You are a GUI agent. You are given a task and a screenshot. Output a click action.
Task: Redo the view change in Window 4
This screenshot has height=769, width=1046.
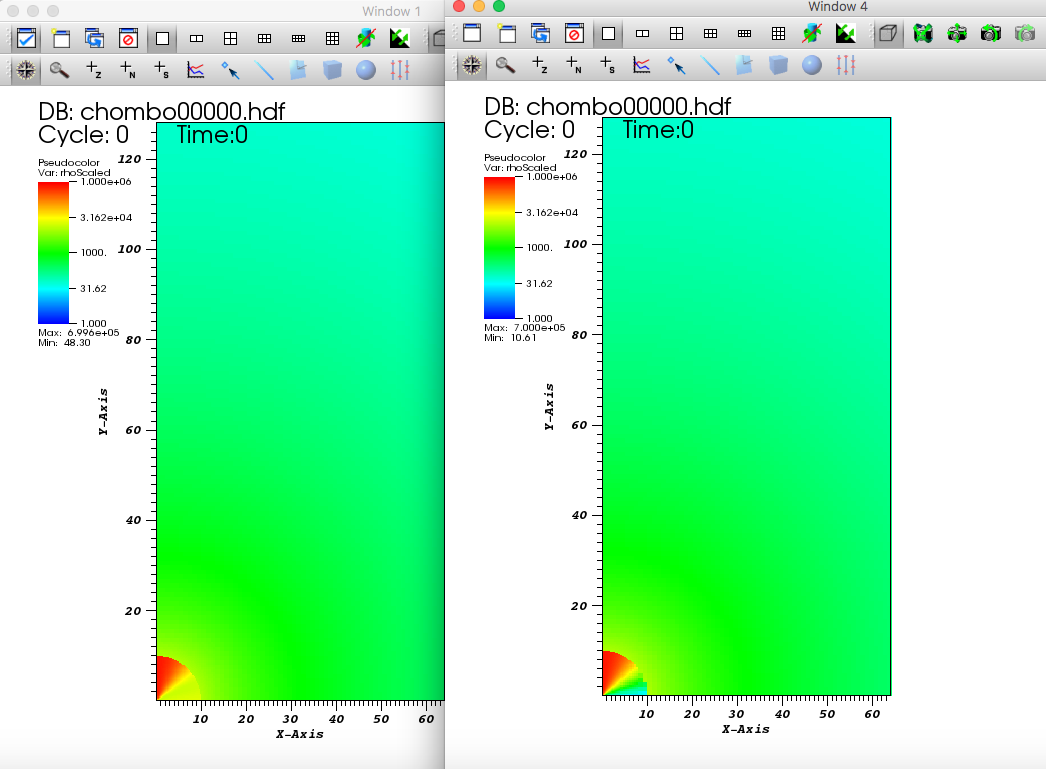click(x=1025, y=33)
